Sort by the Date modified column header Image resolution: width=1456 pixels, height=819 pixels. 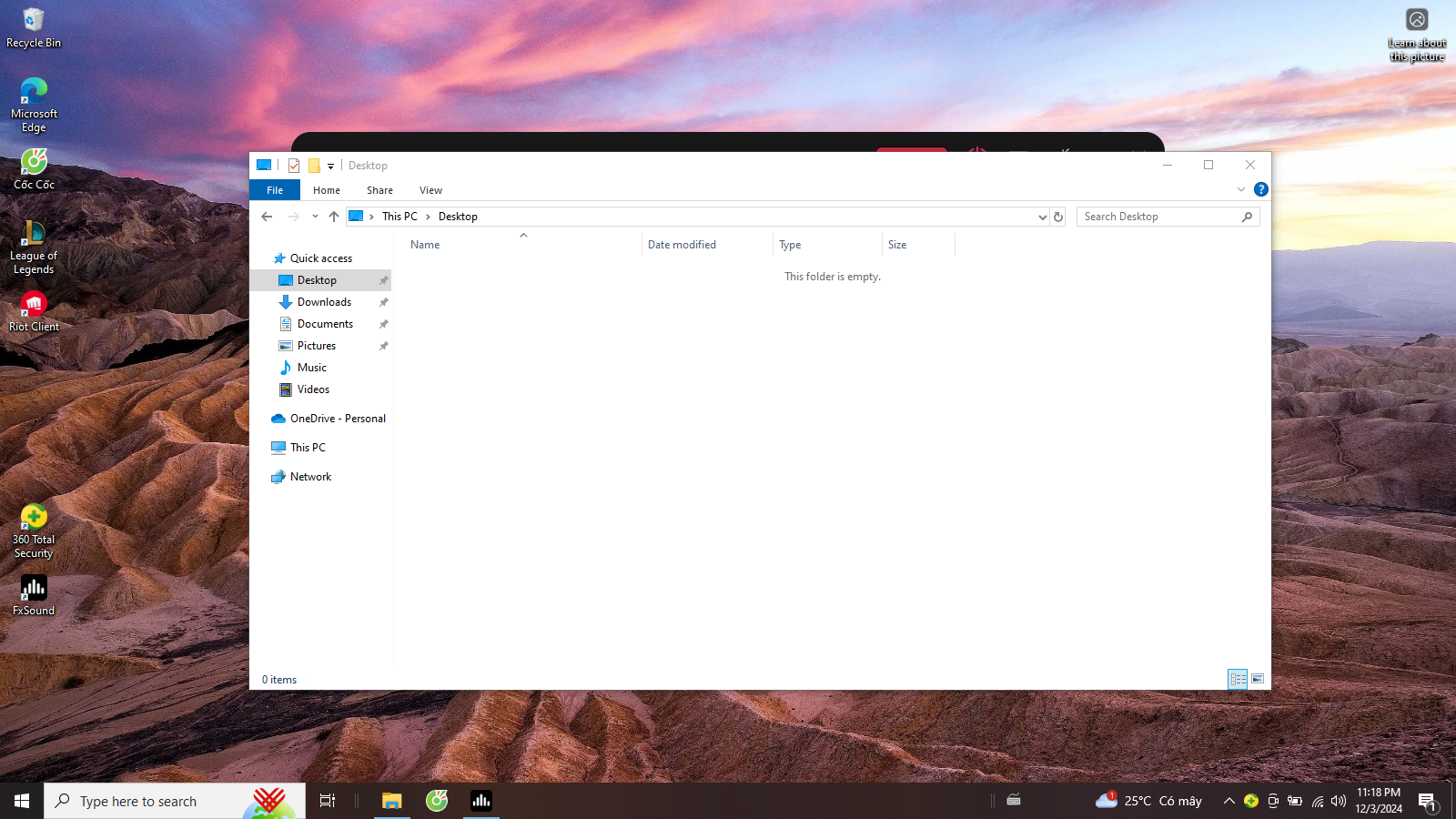coord(682,245)
